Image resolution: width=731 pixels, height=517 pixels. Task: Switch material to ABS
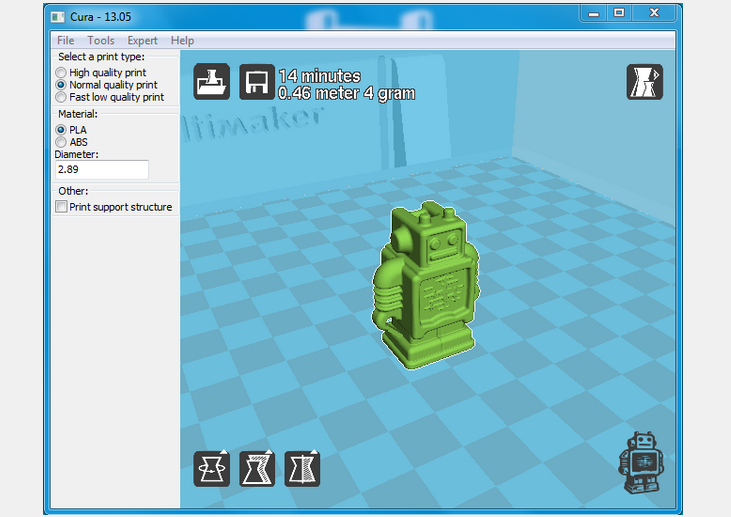61,142
